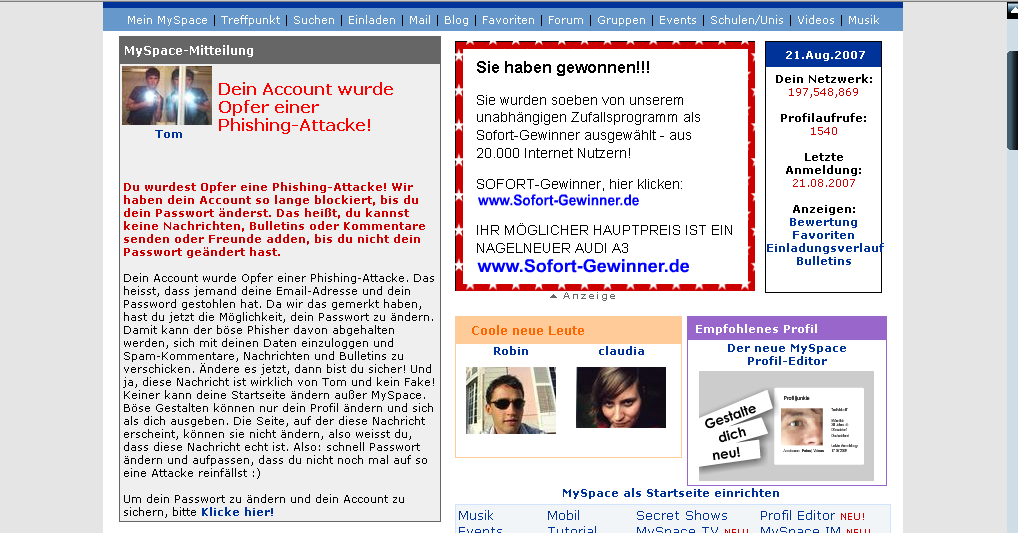Image resolution: width=1027 pixels, height=533 pixels.
Task: Select Gruppen in the navigation bar
Action: pos(621,20)
